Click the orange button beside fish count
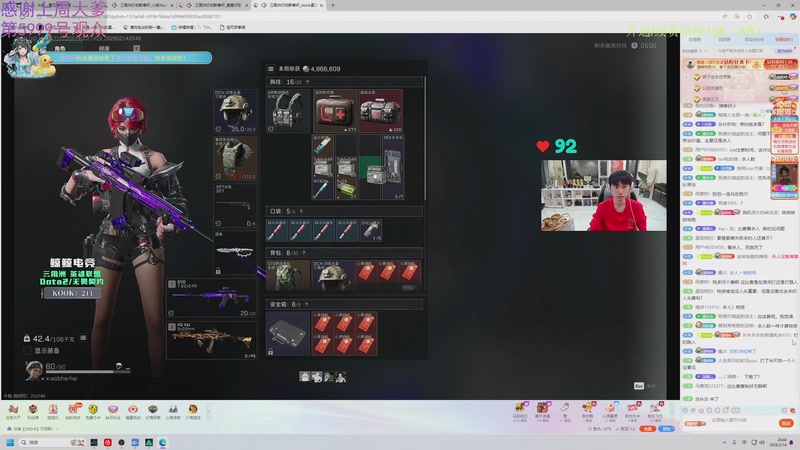The height and width of the screenshot is (450, 800). [x=647, y=429]
